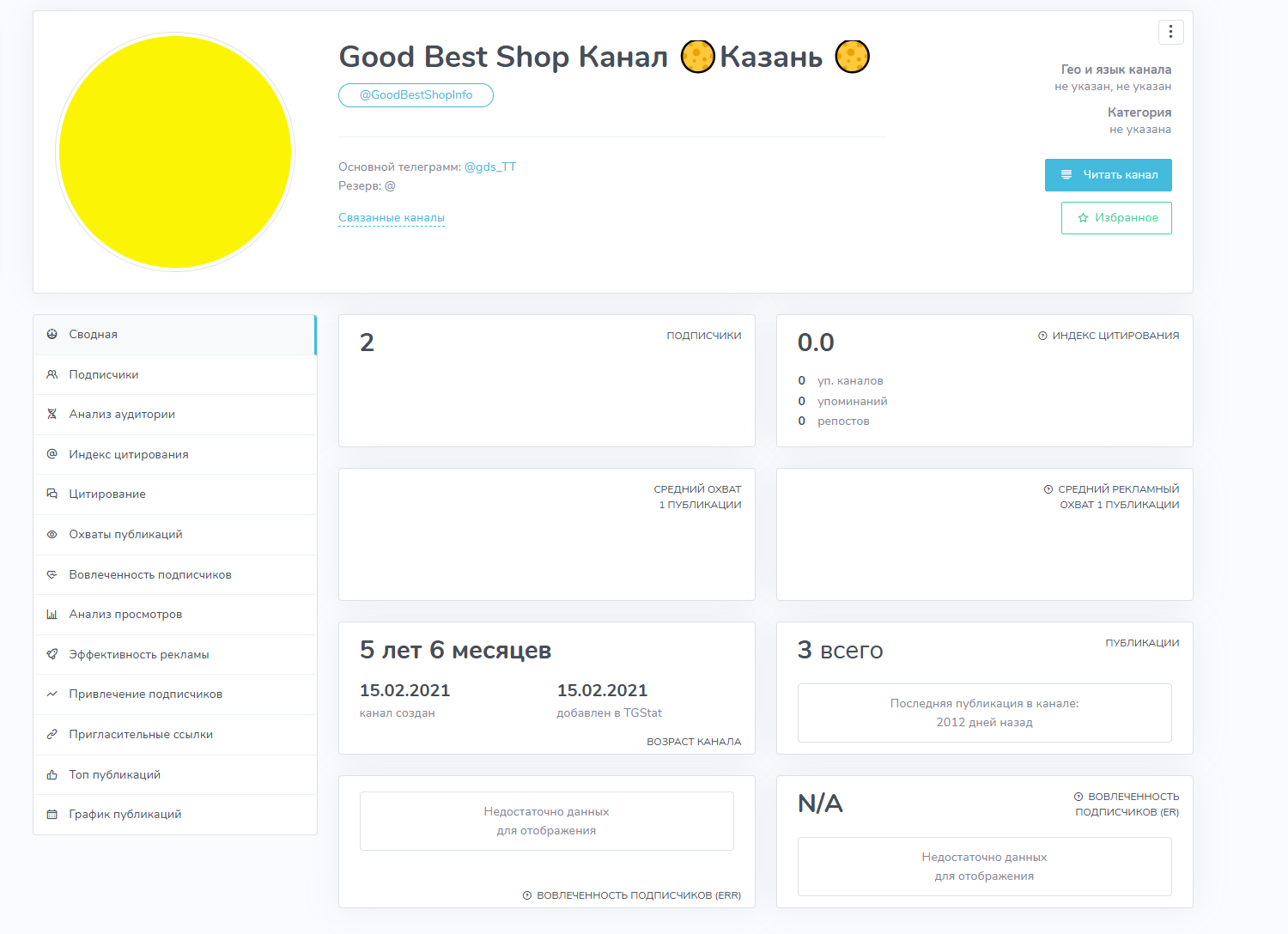This screenshot has width=1288, height=934.
Task: Click the добавлен в TGStat label
Action: pos(610,713)
